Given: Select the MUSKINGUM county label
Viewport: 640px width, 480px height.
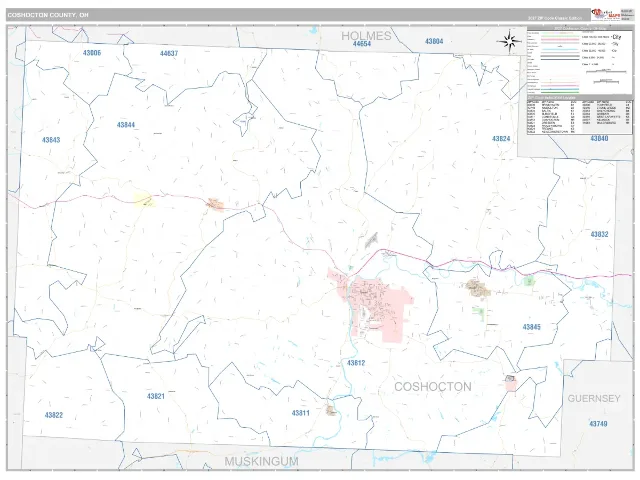Looking at the screenshot, I should [261, 462].
